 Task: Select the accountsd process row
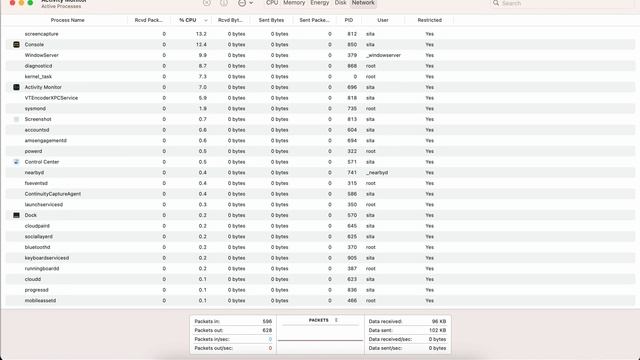[x=320, y=130]
